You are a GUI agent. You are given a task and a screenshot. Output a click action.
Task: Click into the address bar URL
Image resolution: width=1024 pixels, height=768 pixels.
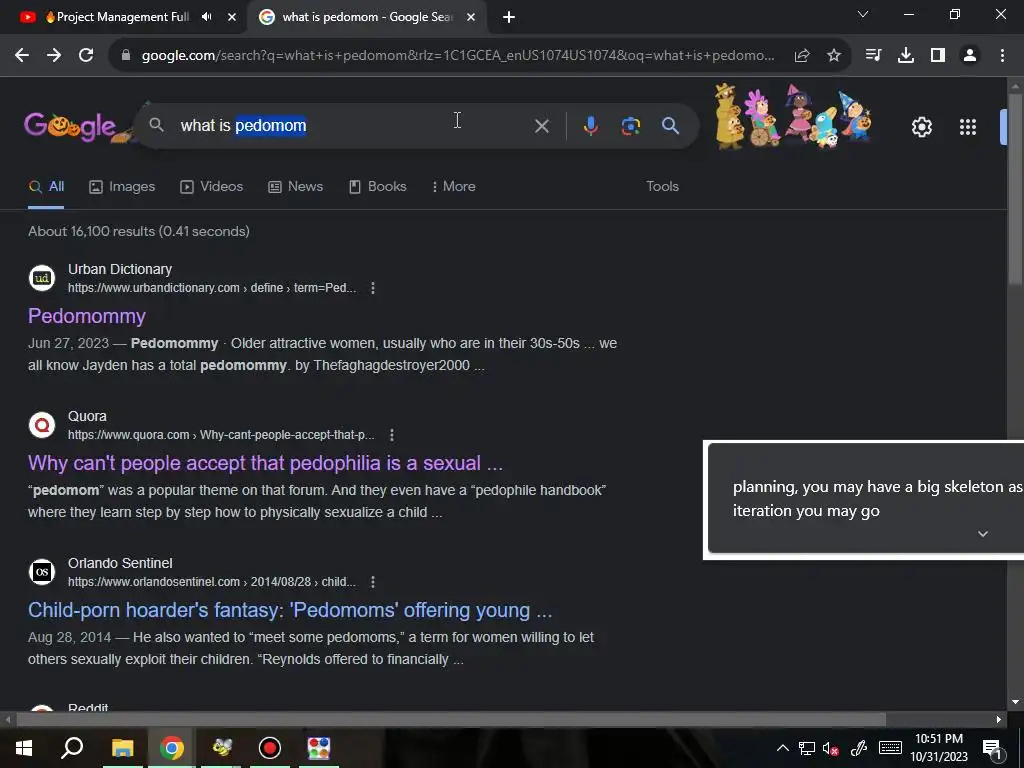(457, 56)
